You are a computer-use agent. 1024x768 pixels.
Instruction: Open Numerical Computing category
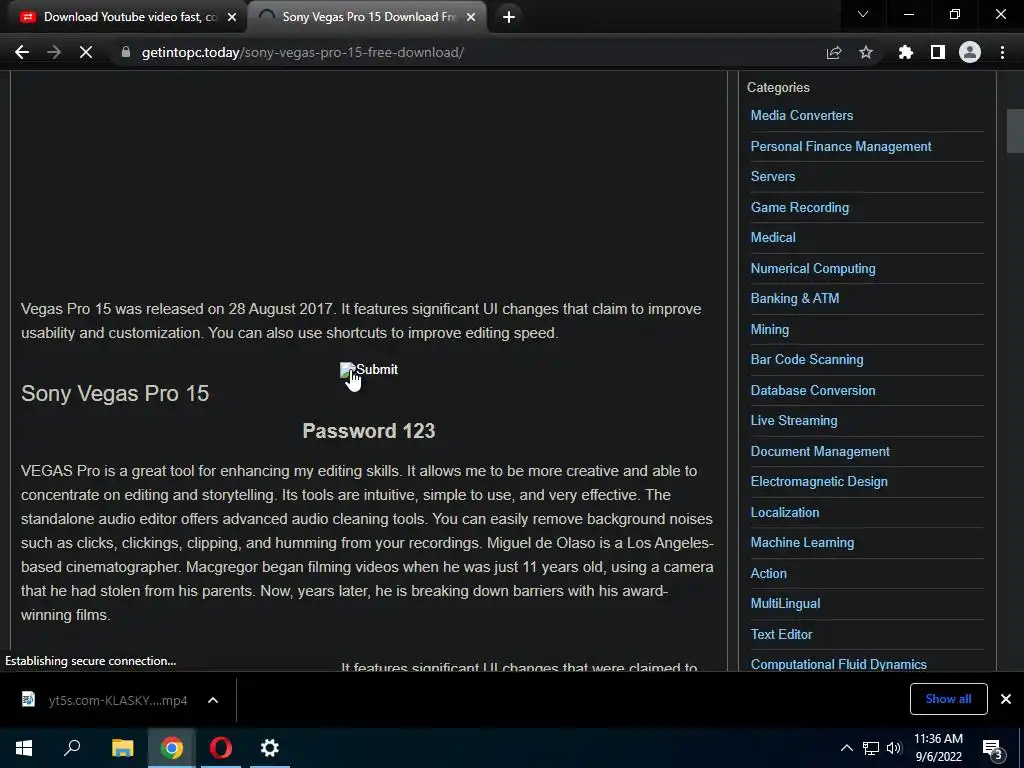[812, 268]
